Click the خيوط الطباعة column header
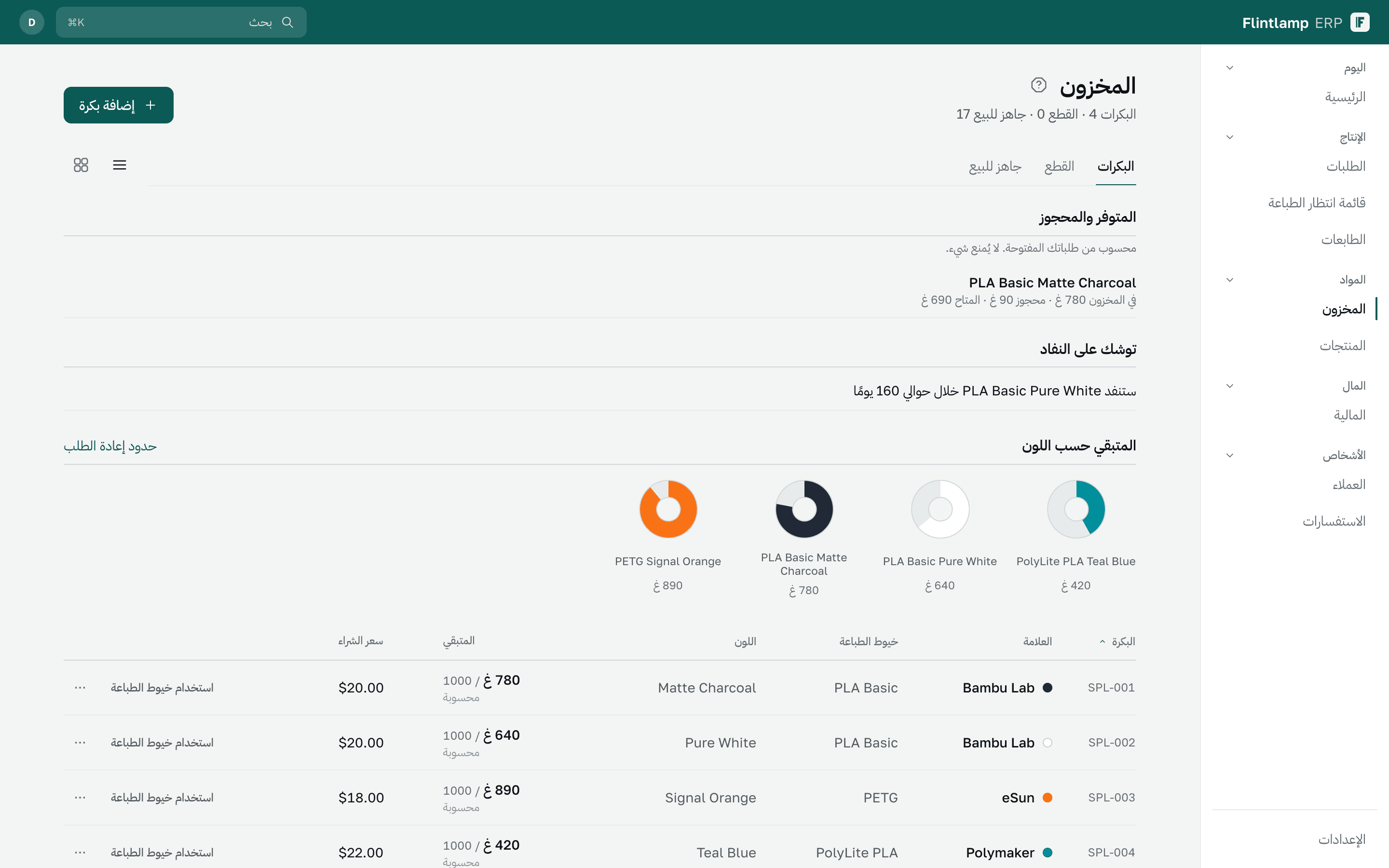The height and width of the screenshot is (868, 1389). tap(869, 641)
